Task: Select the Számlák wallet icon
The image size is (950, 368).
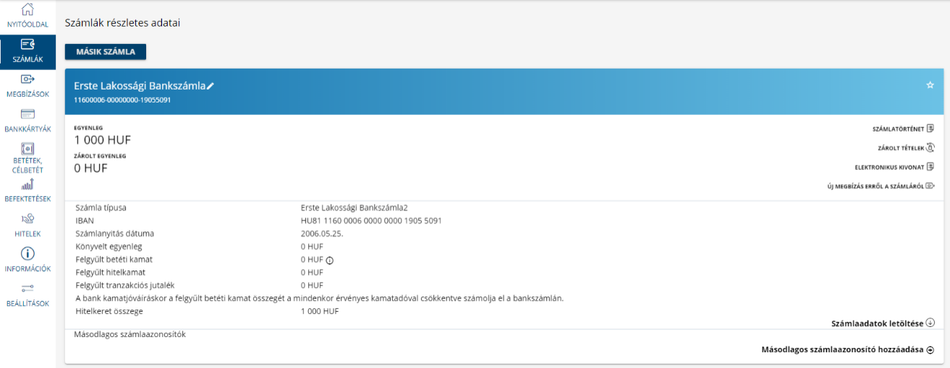Action: pos(27,44)
